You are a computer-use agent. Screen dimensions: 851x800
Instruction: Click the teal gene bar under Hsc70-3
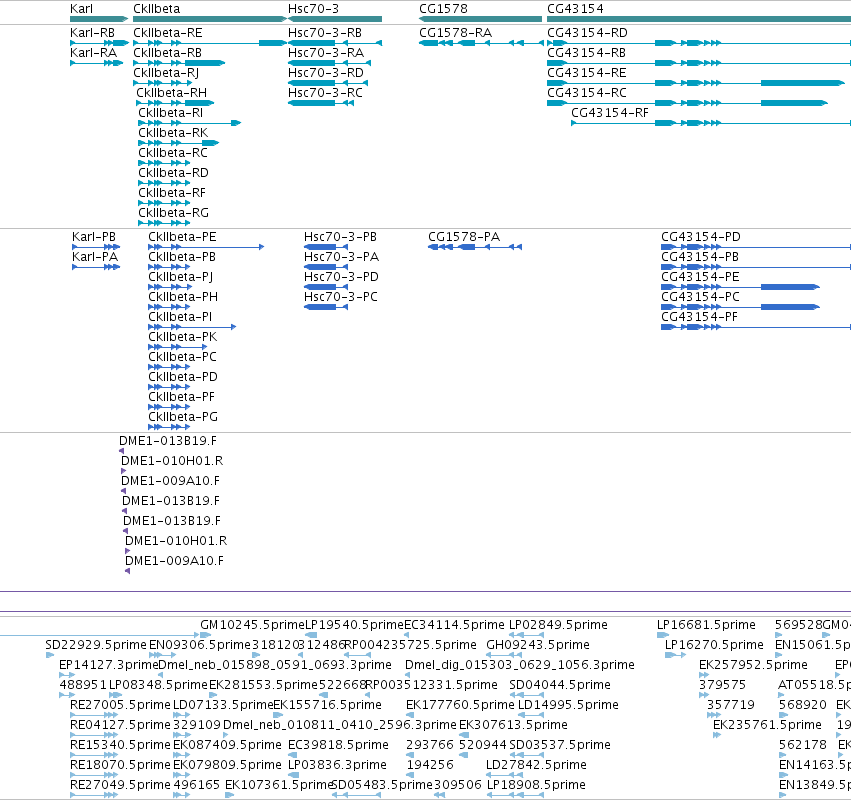coord(335,19)
